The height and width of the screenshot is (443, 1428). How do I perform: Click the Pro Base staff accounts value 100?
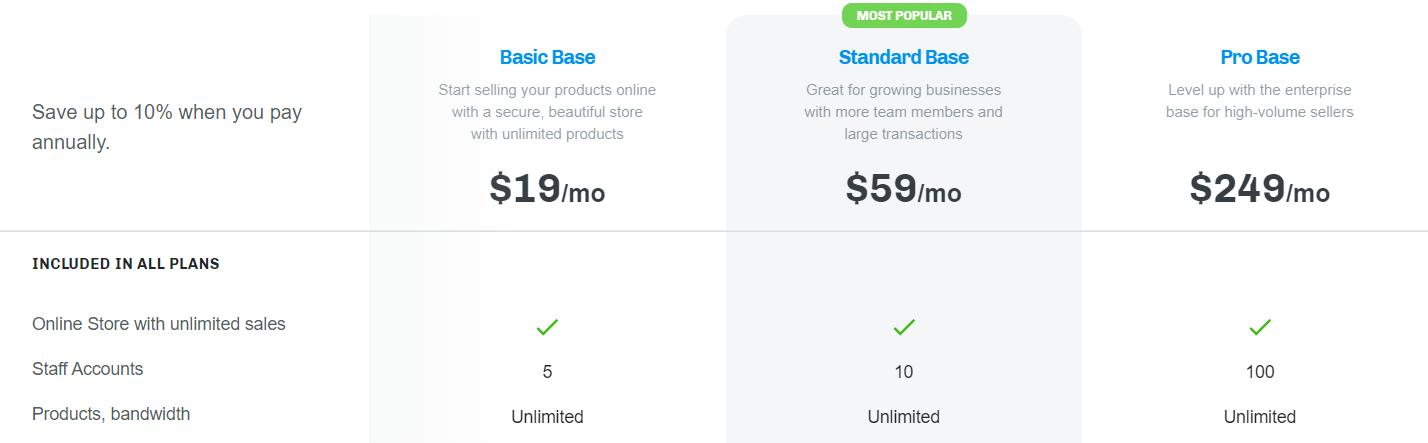(x=1260, y=372)
